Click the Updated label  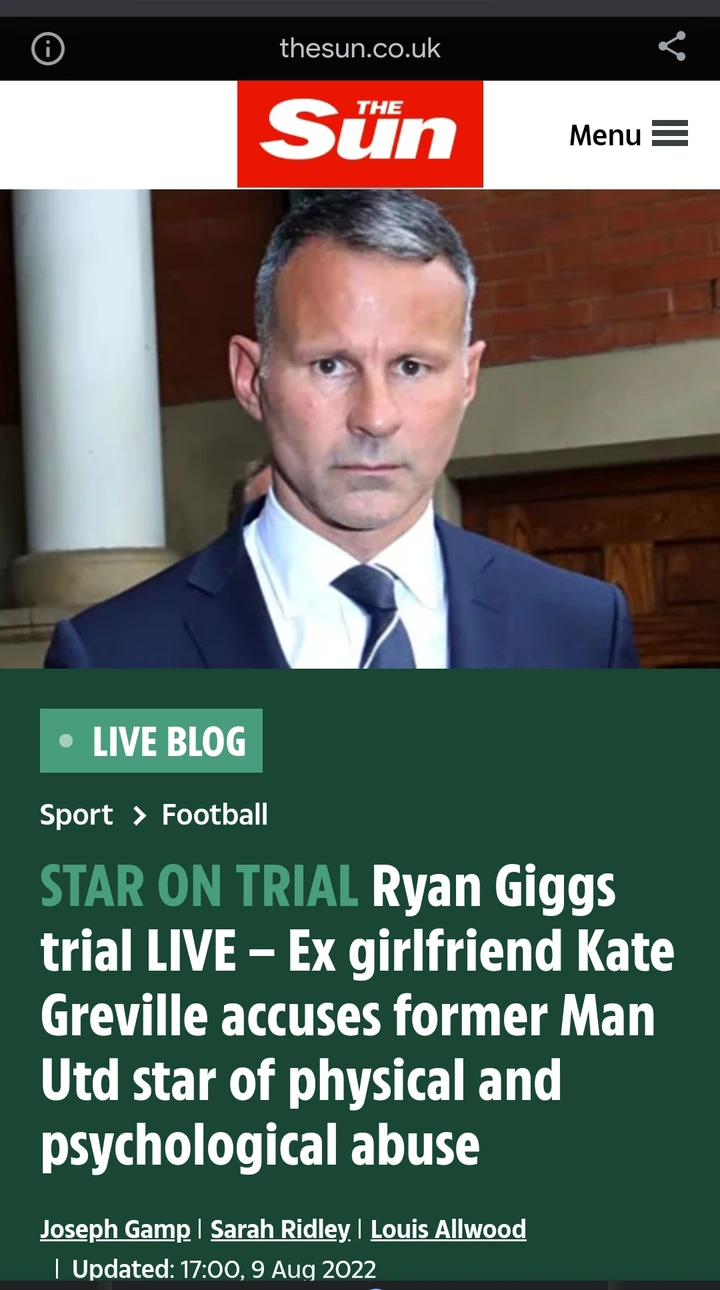click(123, 1269)
